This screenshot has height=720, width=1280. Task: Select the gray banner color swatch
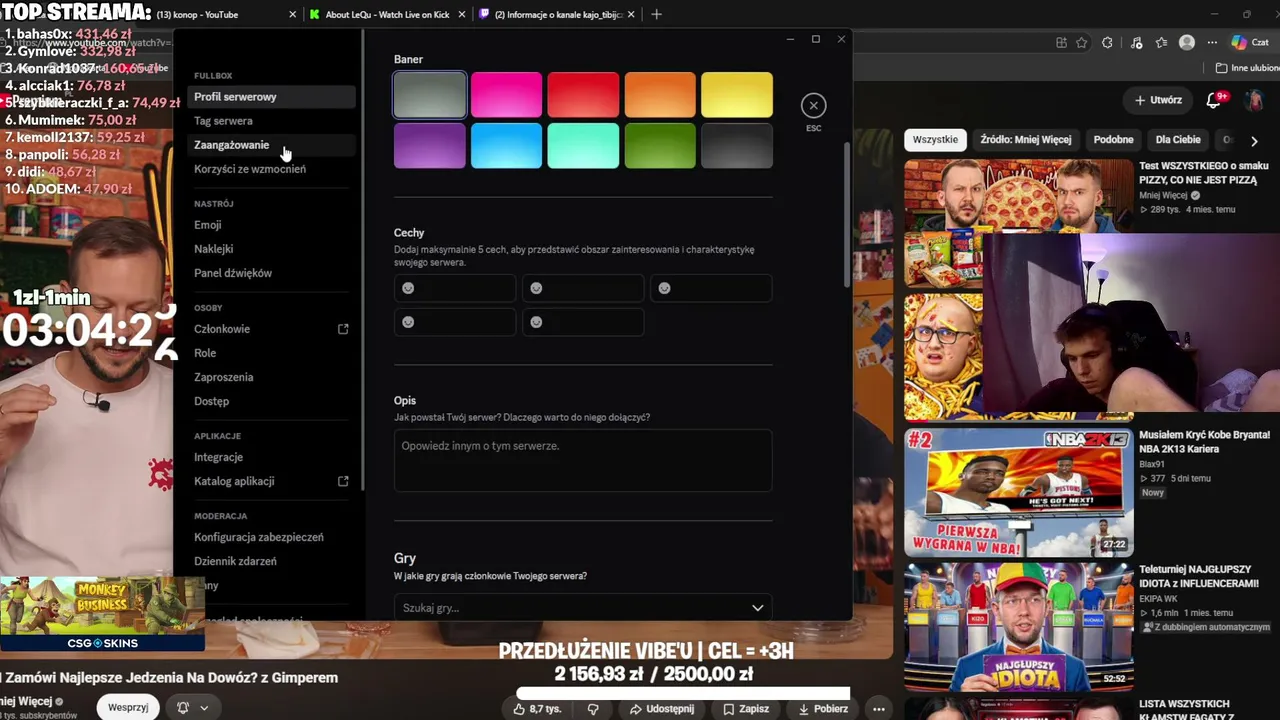pos(430,95)
